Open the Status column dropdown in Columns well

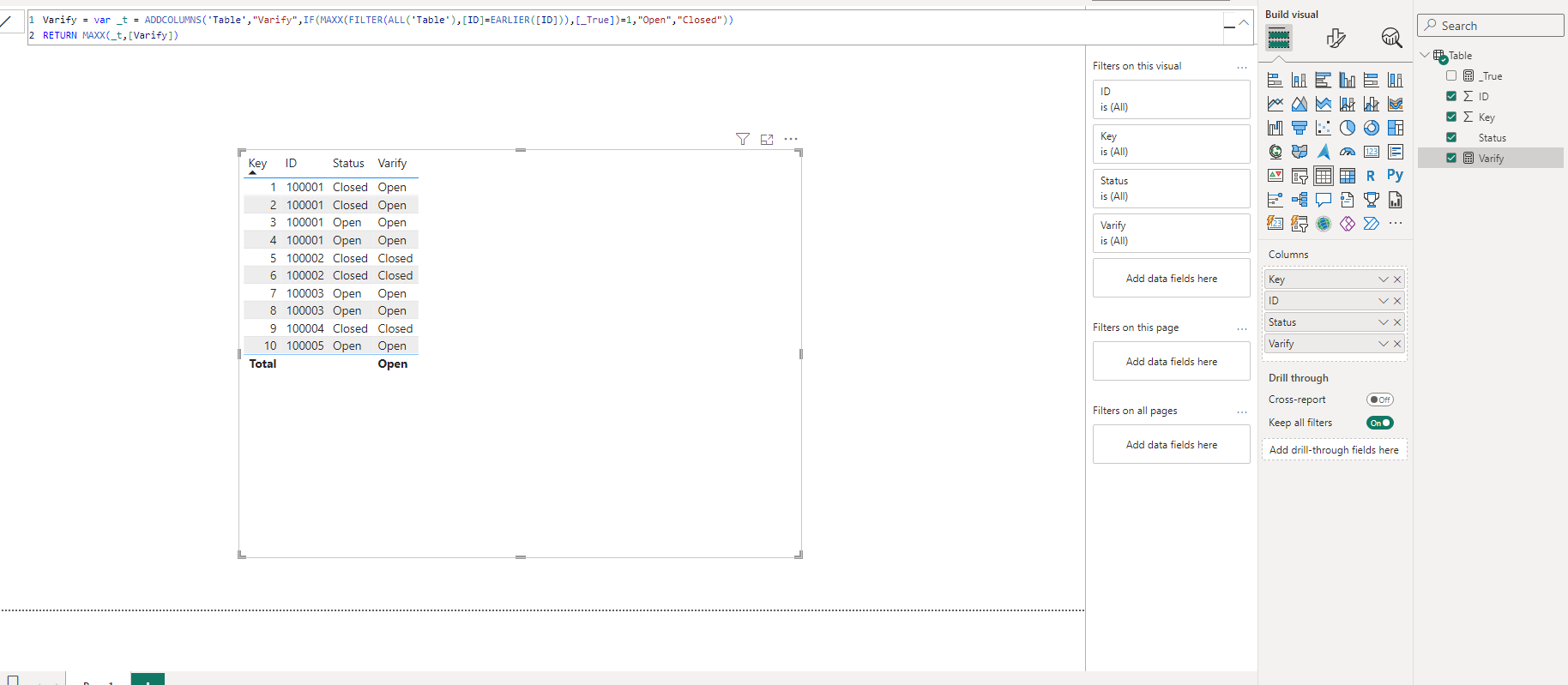pos(1383,322)
